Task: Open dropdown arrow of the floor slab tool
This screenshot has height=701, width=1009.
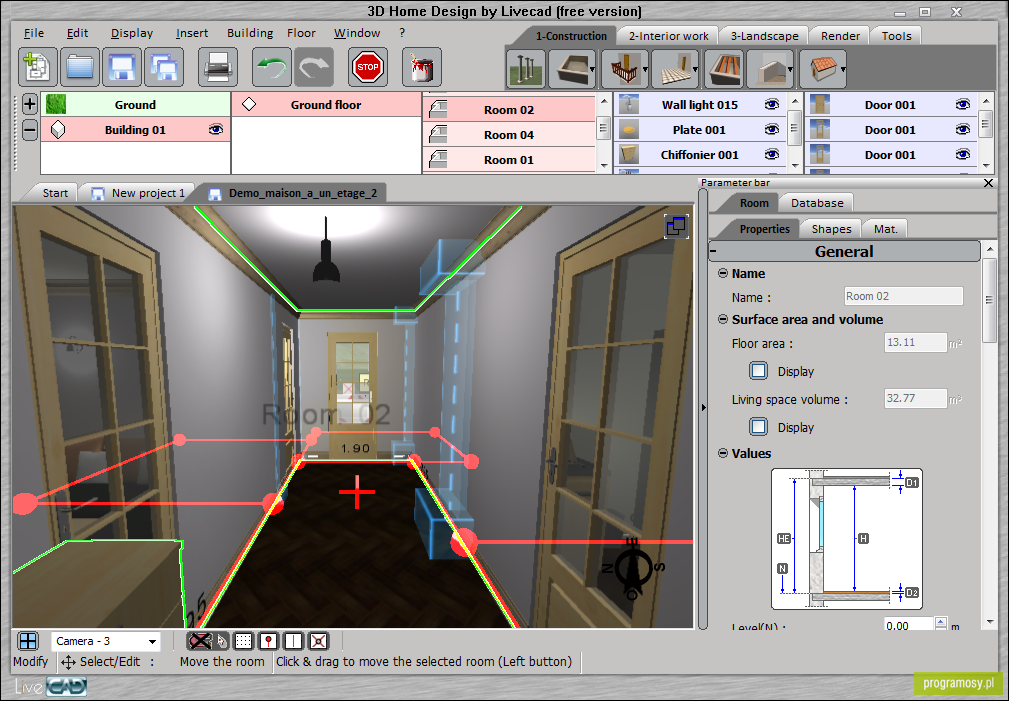Action: [x=696, y=70]
